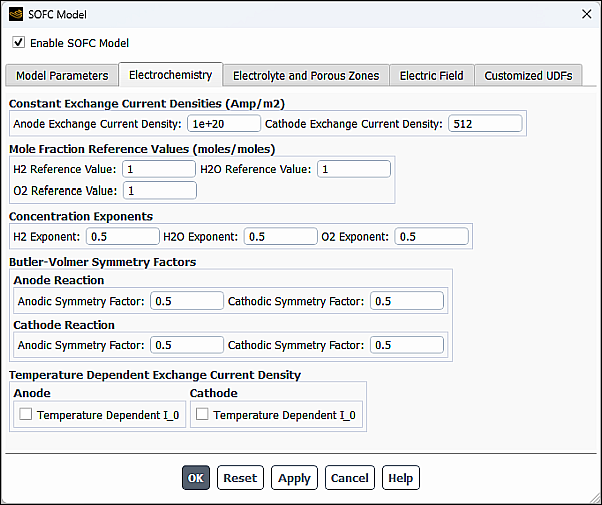Viewport: 602px width, 505px height.
Task: Select the H2O Exponent input field
Action: coord(279,237)
